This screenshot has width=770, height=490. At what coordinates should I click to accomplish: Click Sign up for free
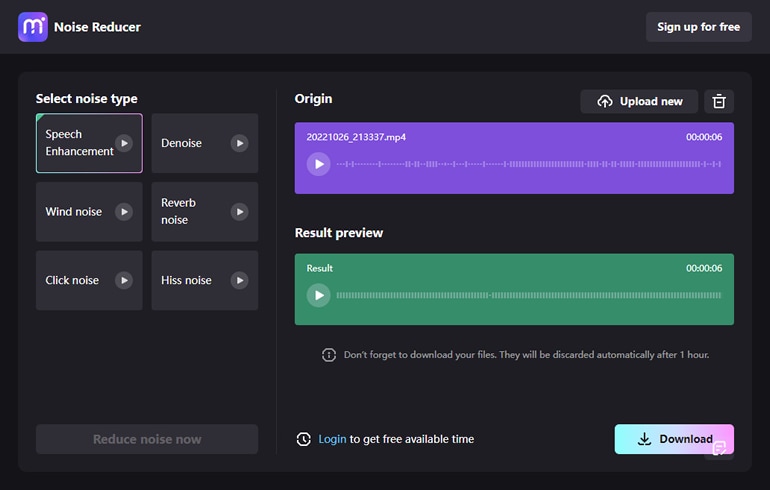pyautogui.click(x=698, y=27)
